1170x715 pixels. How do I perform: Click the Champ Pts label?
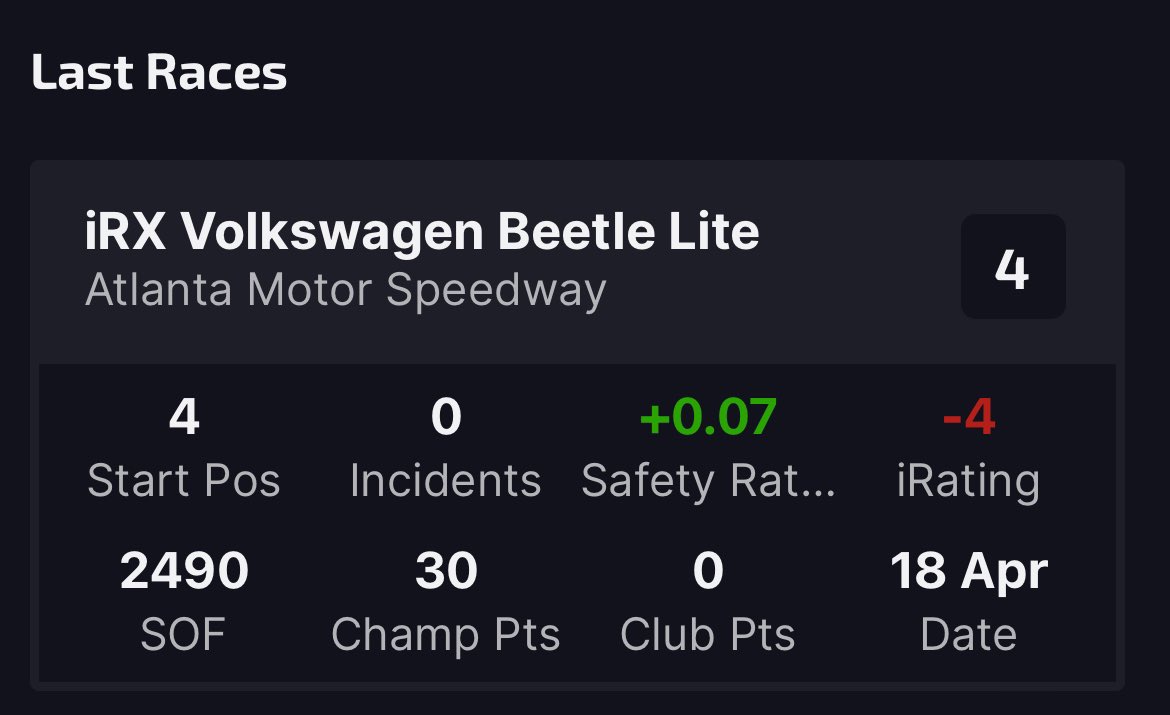tap(445, 635)
